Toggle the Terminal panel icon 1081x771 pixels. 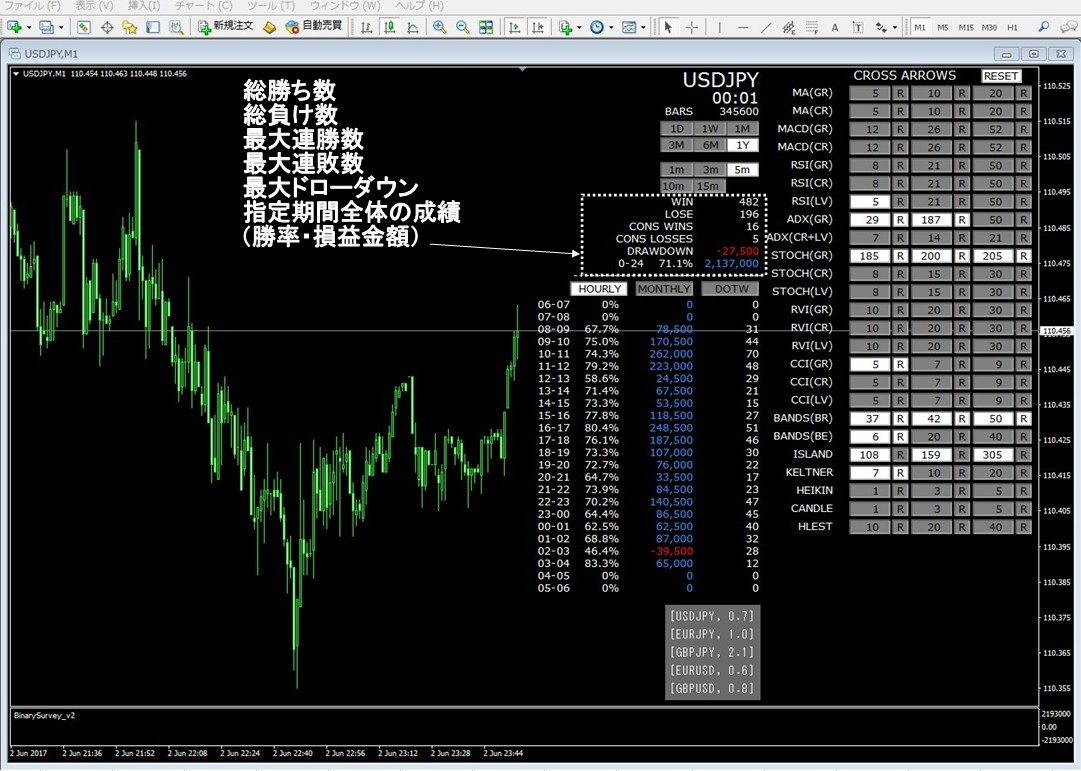[153, 27]
